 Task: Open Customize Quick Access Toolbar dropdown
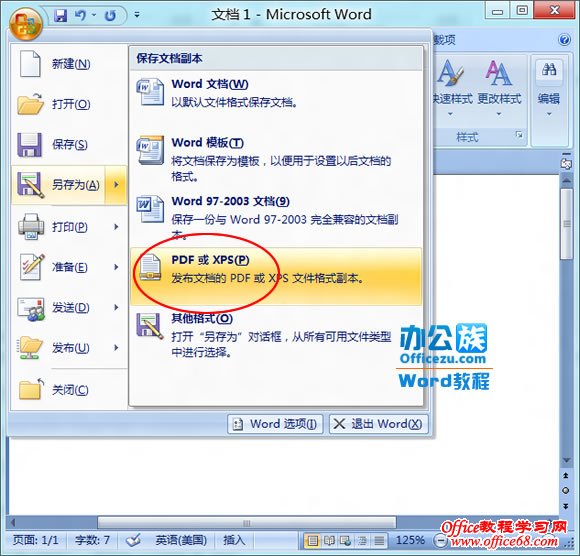137,15
